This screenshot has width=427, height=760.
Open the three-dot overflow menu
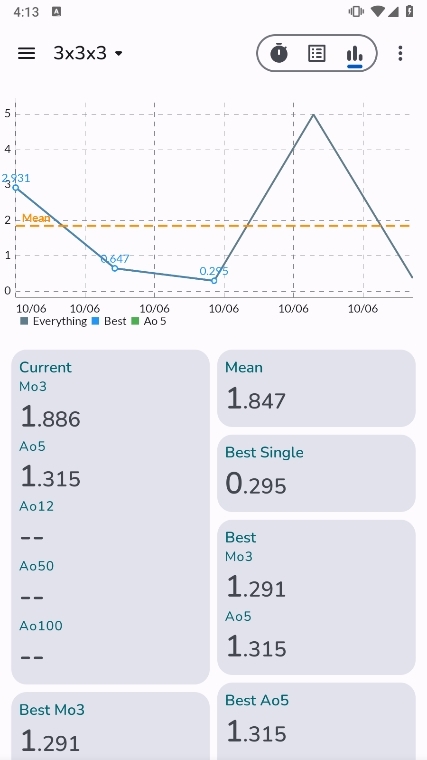coord(400,53)
